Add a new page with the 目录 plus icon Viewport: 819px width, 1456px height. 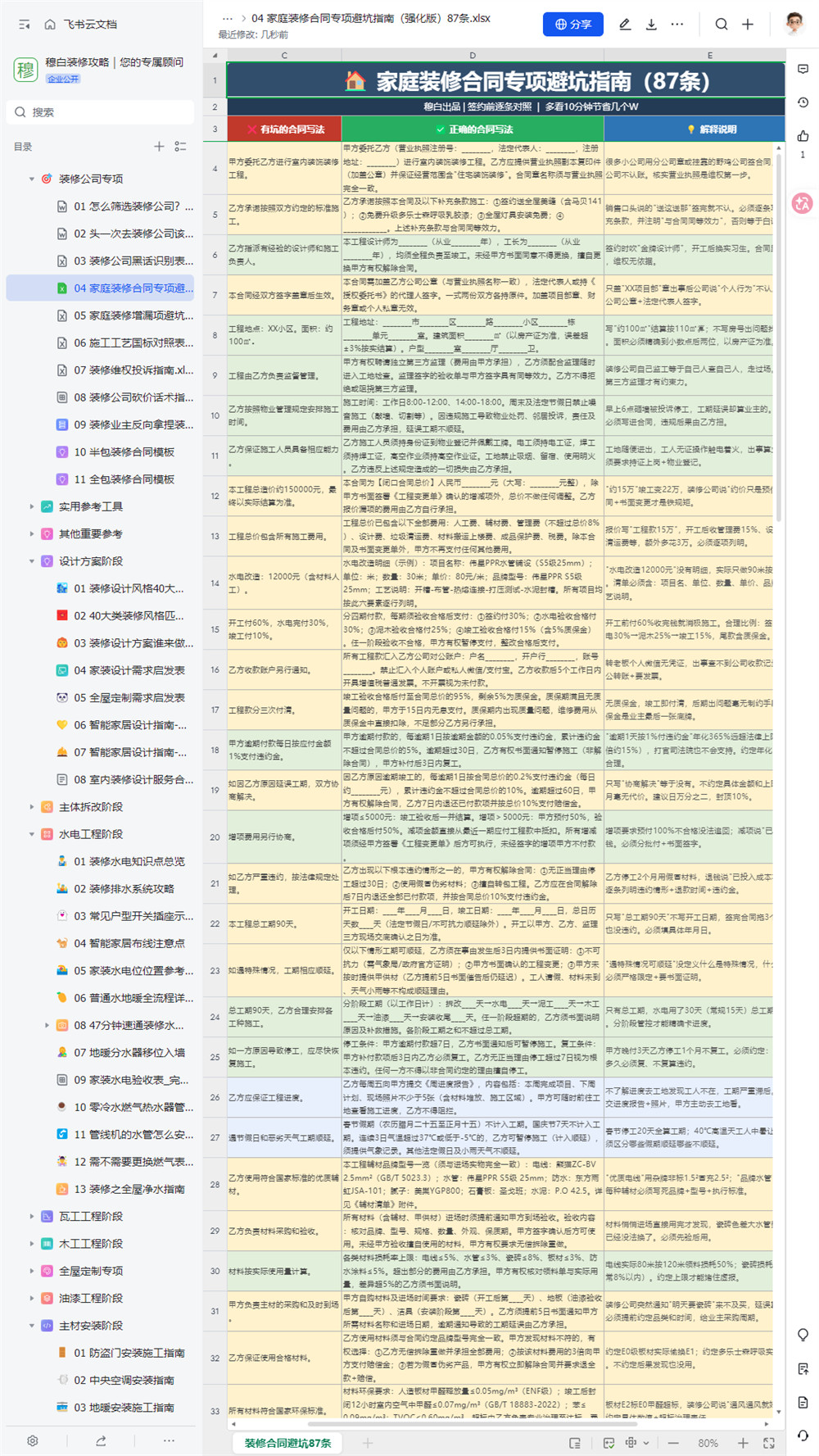coord(159,147)
